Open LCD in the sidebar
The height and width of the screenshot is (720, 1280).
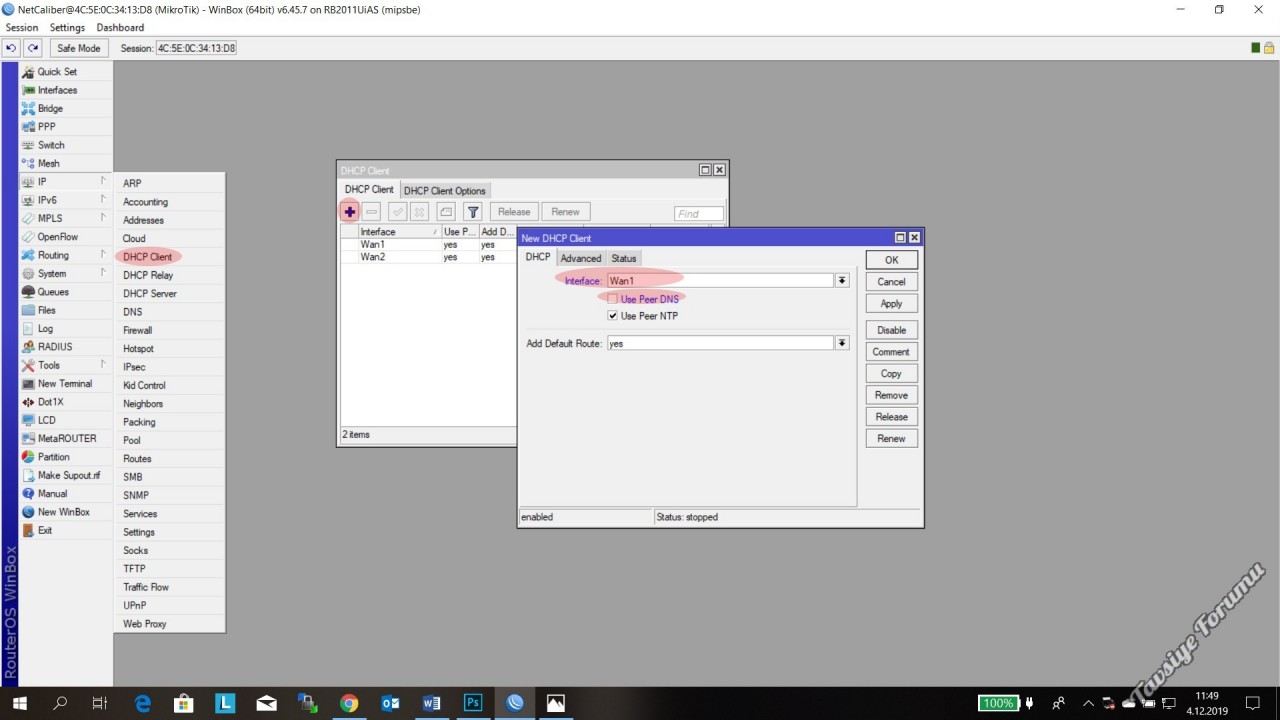point(47,420)
